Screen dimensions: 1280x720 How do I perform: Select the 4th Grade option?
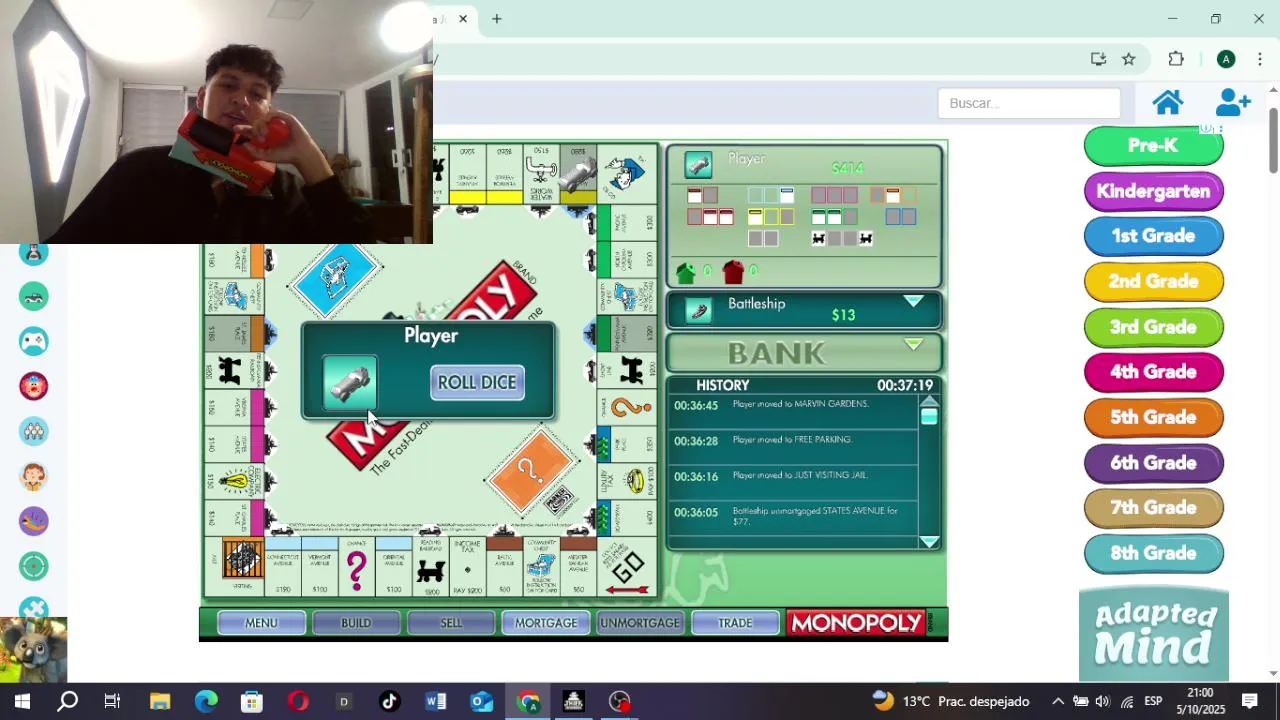click(1153, 372)
